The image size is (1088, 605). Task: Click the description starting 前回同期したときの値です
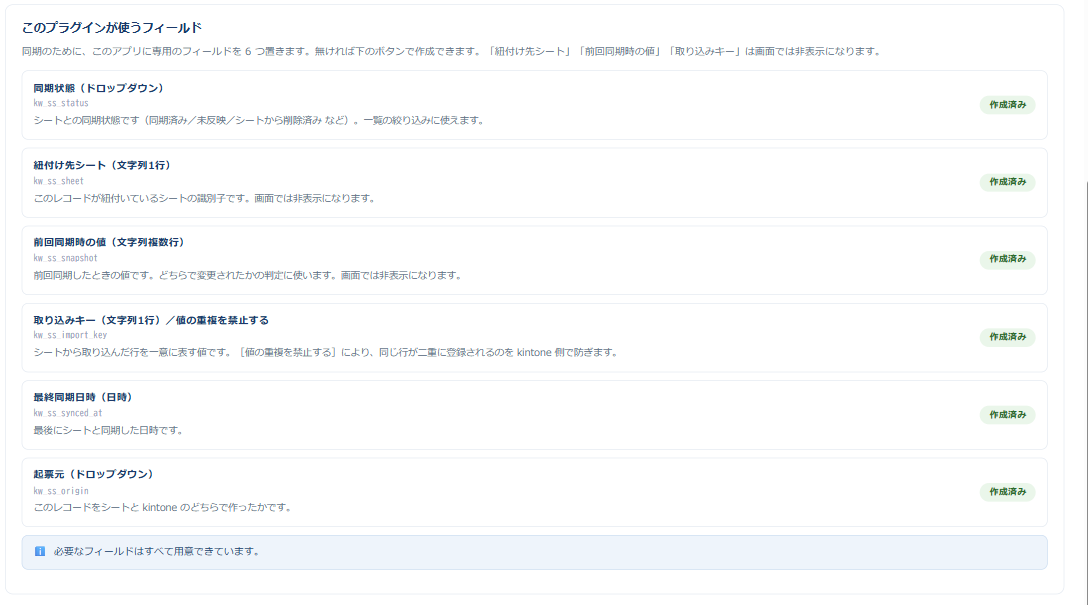(248, 275)
